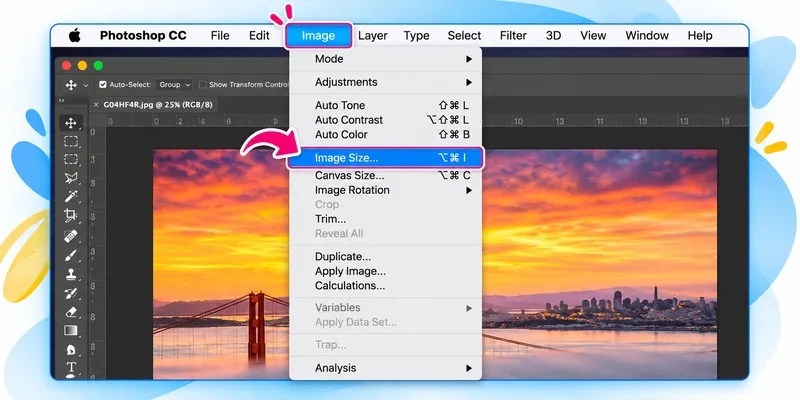This screenshot has width=800, height=400.
Task: Open the Edit menu
Action: [259, 36]
